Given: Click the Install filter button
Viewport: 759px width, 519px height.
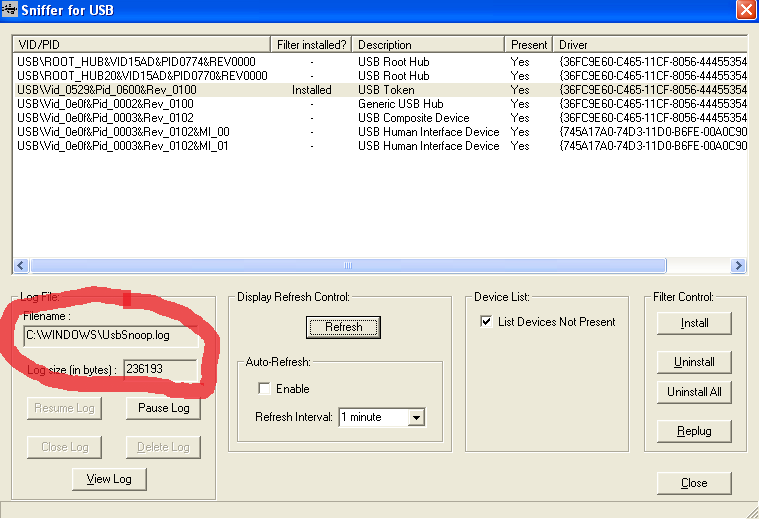Looking at the screenshot, I should pyautogui.click(x=694, y=323).
